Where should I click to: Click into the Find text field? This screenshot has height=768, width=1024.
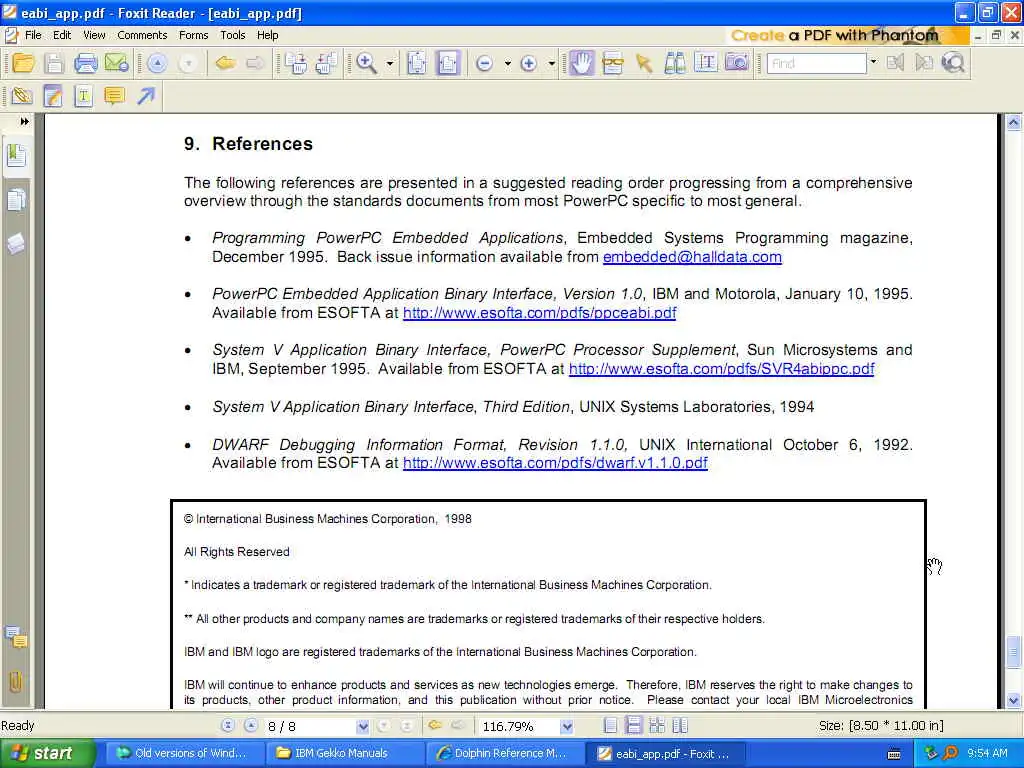coord(816,63)
